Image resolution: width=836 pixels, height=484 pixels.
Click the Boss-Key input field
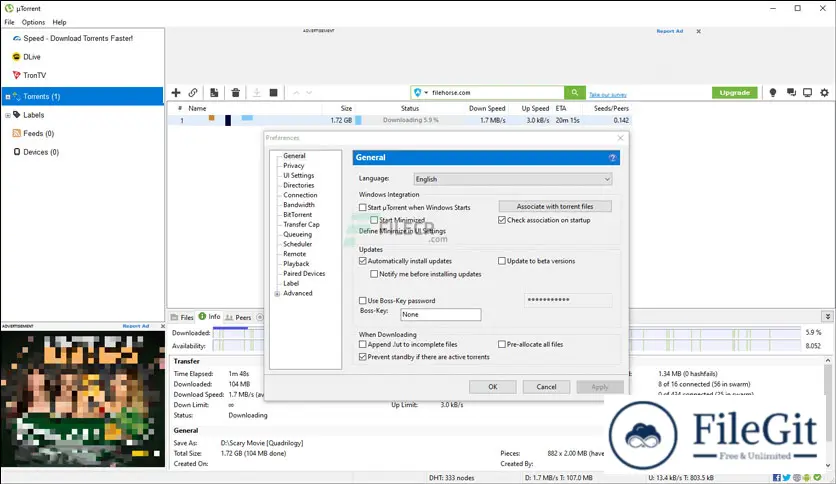[440, 314]
